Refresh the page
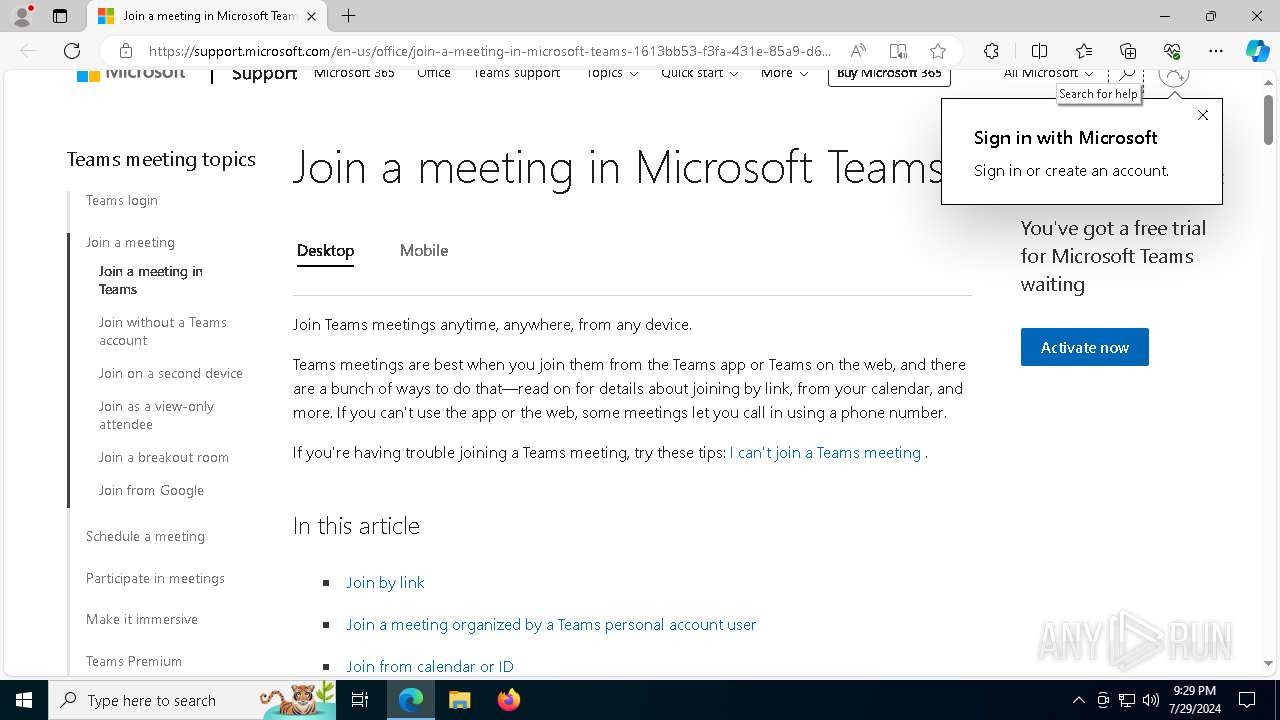The width and height of the screenshot is (1280, 720). [x=72, y=51]
